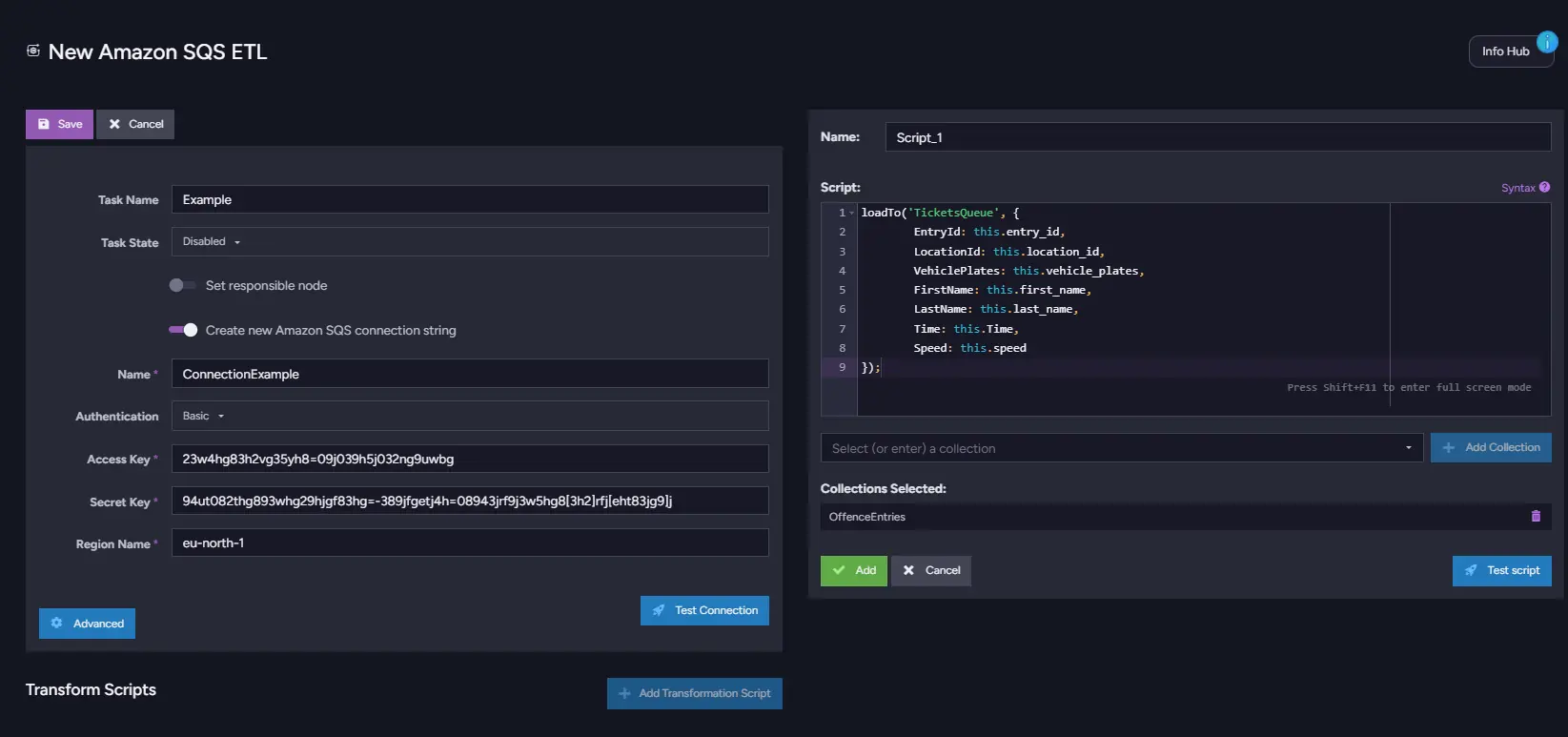Click the Save button with disk icon
1568x737 pixels.
point(59,124)
